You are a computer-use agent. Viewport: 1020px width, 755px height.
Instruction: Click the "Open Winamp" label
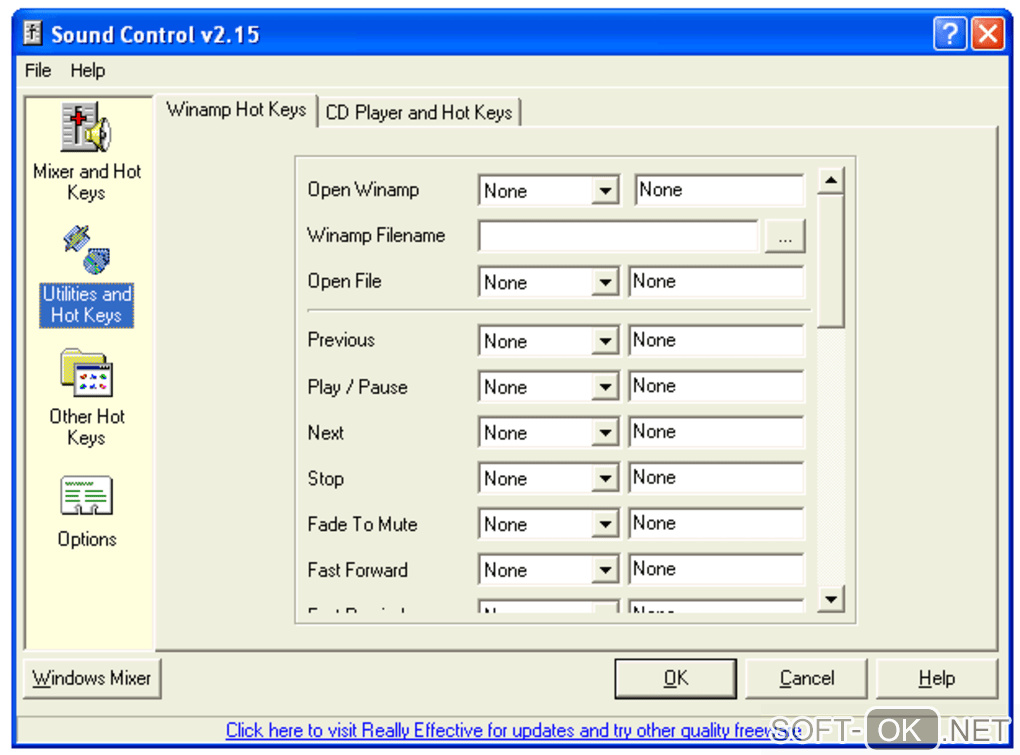(x=363, y=190)
